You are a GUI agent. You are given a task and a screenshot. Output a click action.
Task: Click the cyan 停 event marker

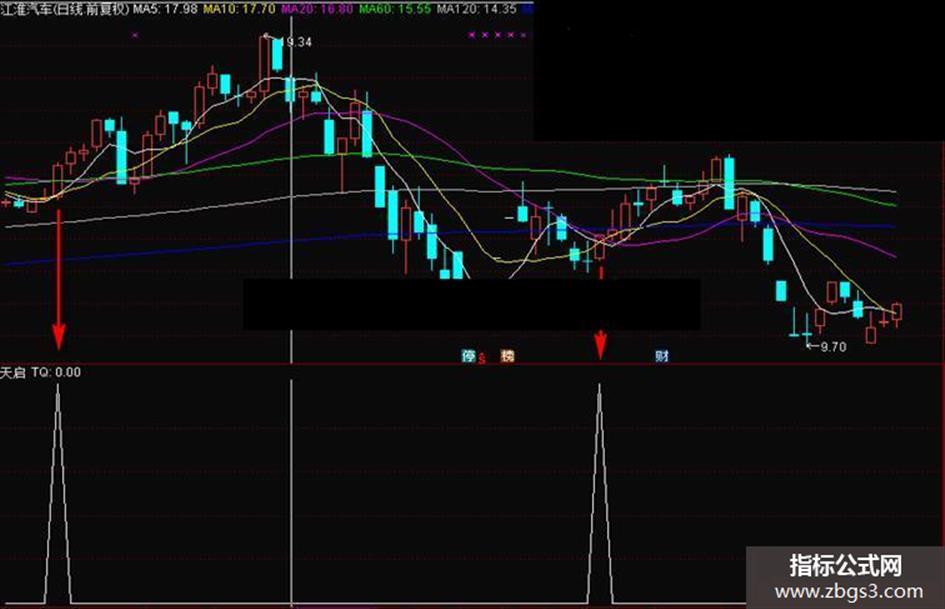pyautogui.click(x=468, y=356)
